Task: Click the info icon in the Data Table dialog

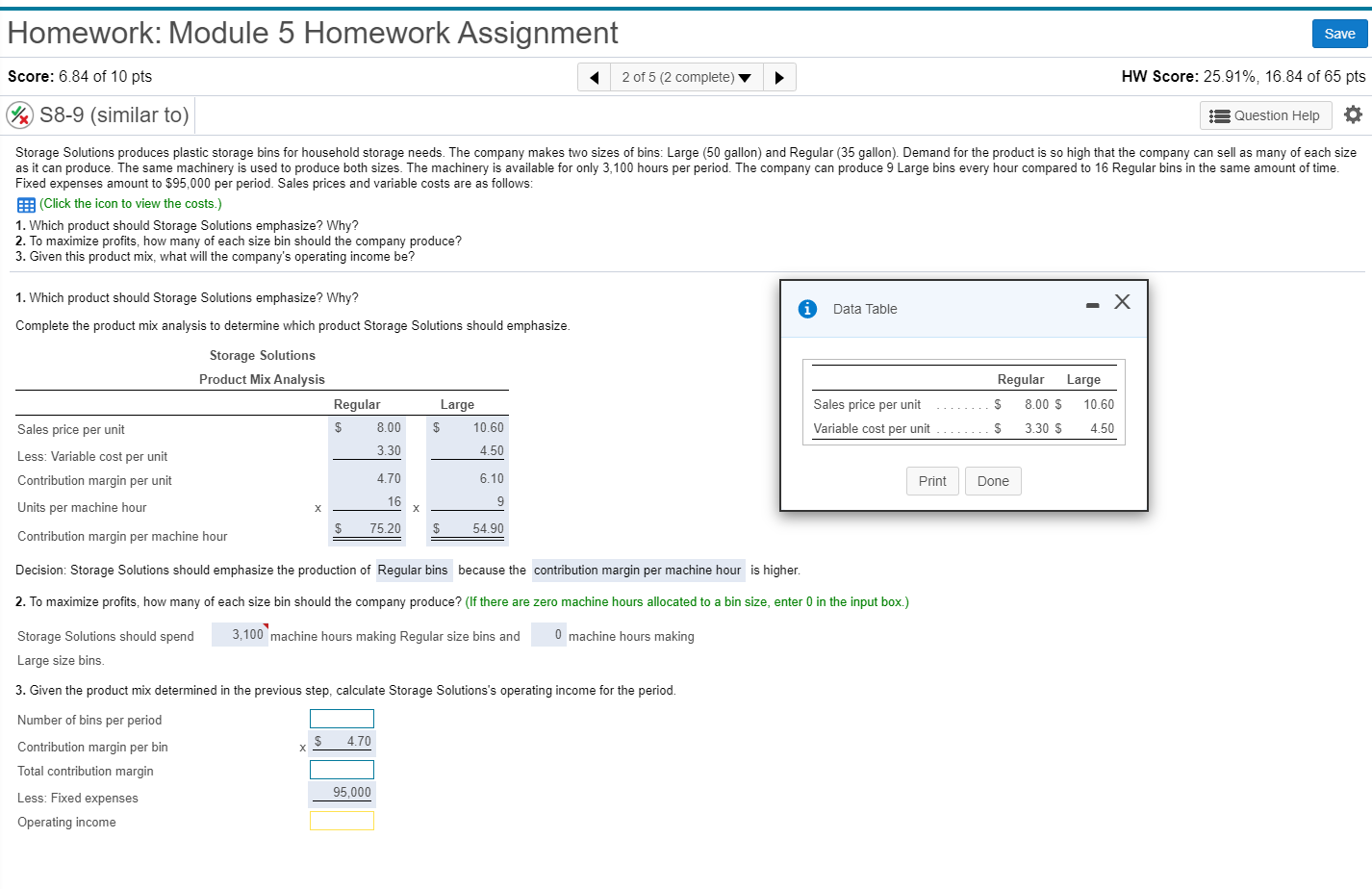Action: (807, 309)
